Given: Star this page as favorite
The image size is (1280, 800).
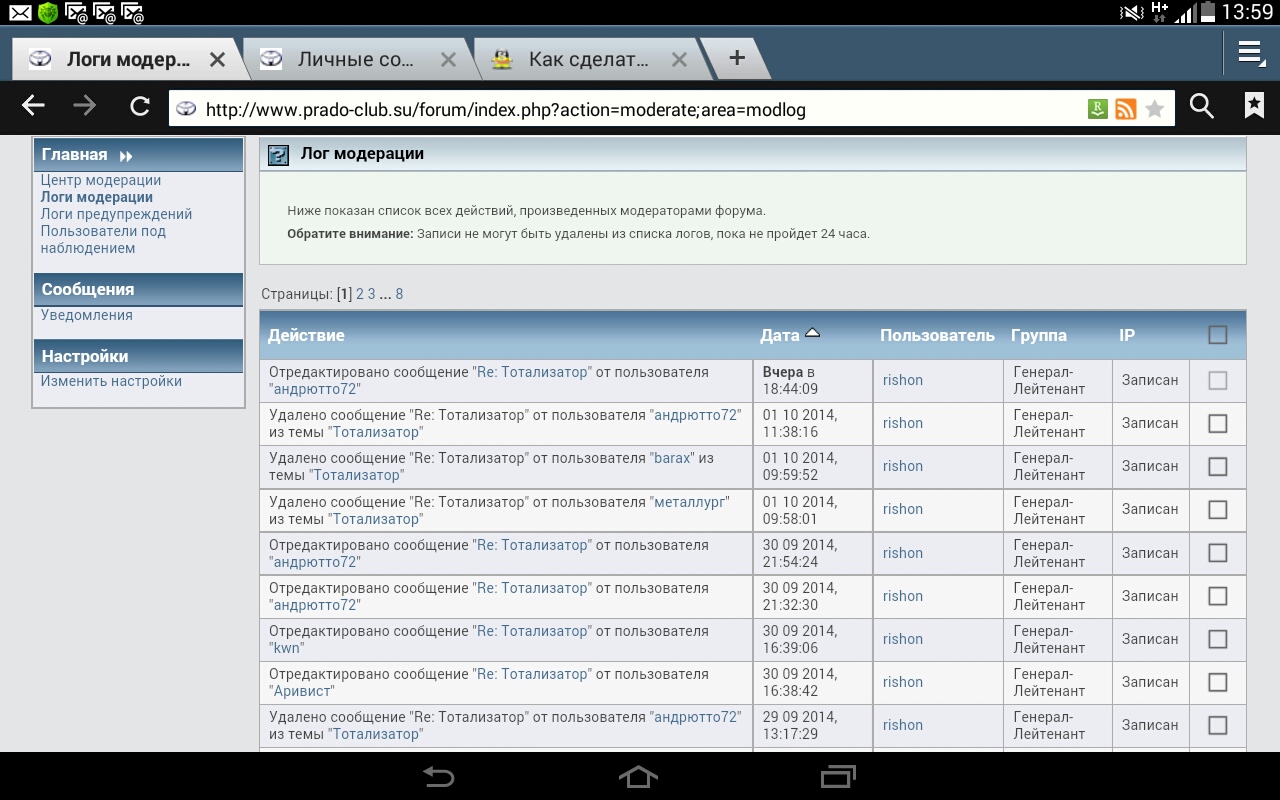Looking at the screenshot, I should click(1155, 109).
